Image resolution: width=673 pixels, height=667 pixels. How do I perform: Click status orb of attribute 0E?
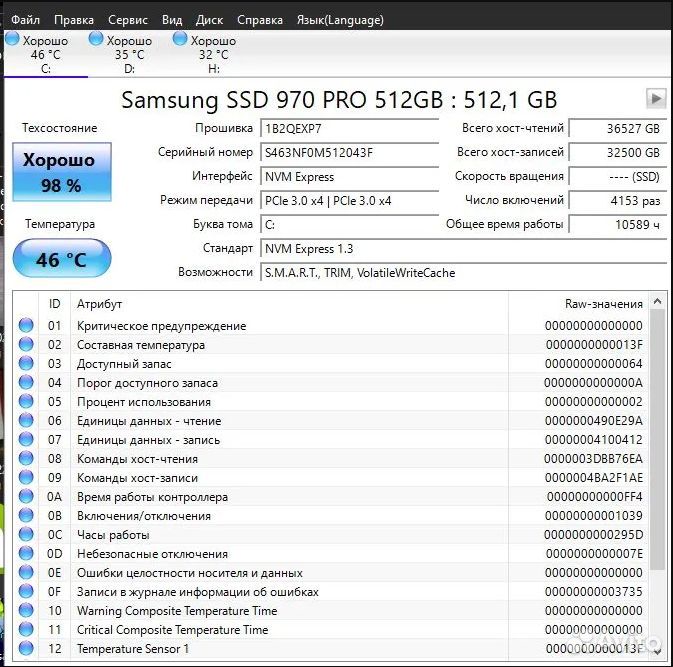26,572
